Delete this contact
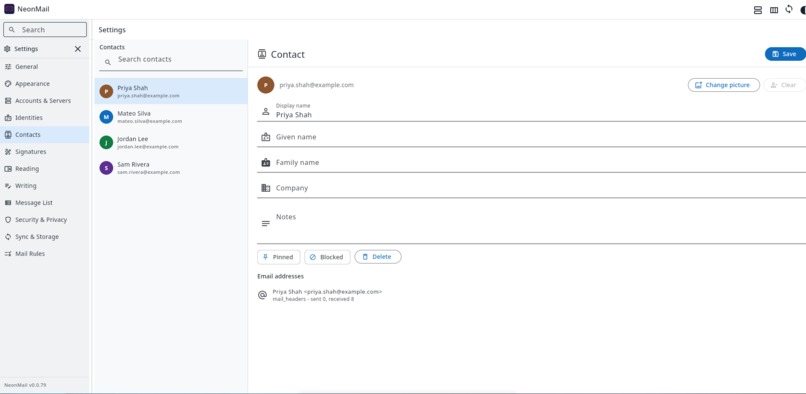806x394 pixels. click(x=378, y=257)
